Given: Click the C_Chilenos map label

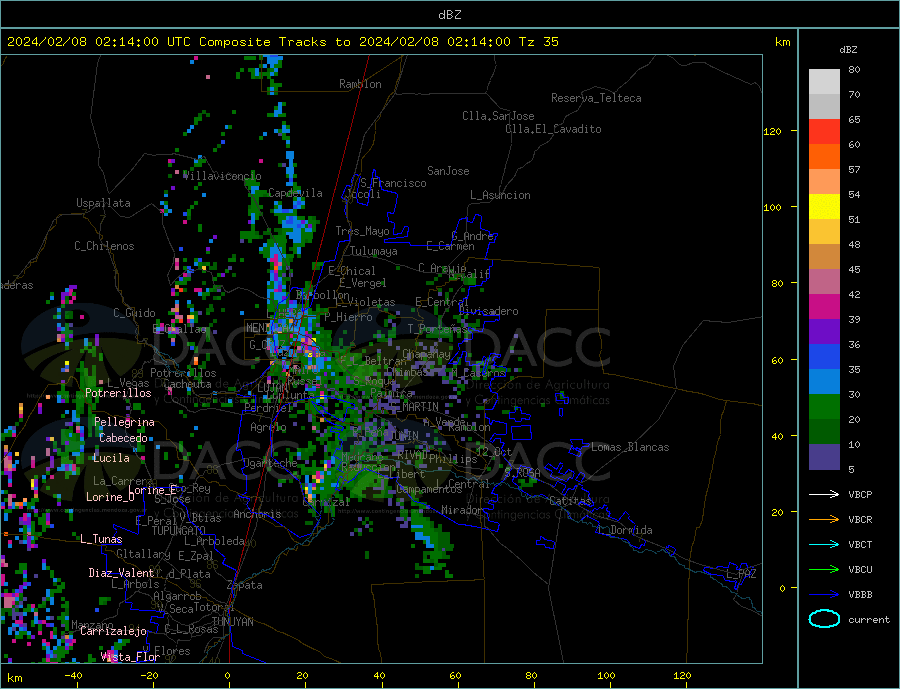Looking at the screenshot, I should pos(104,246).
